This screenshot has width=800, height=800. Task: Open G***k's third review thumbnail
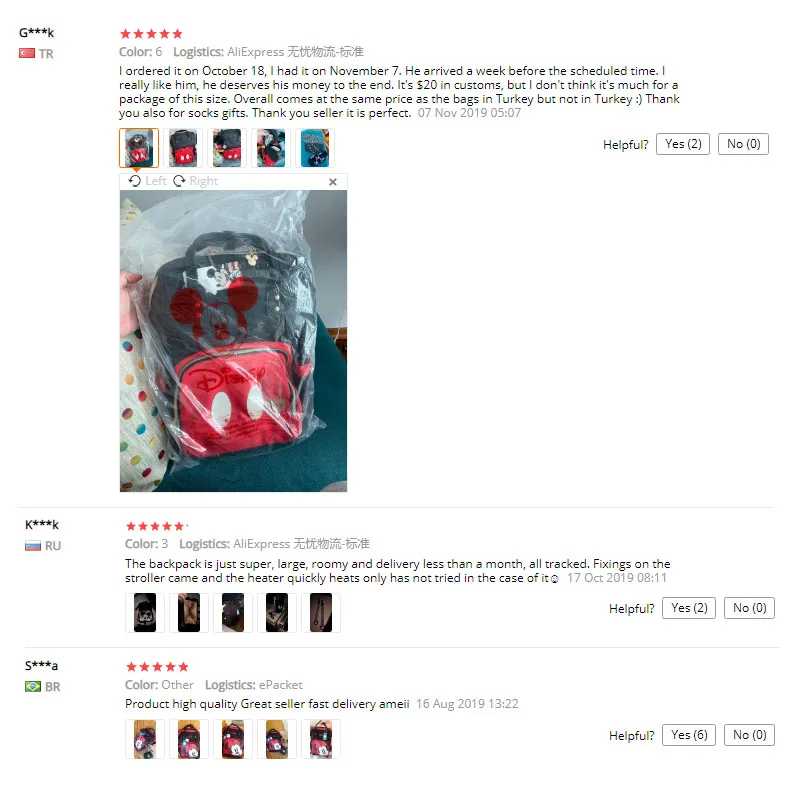[x=227, y=148]
